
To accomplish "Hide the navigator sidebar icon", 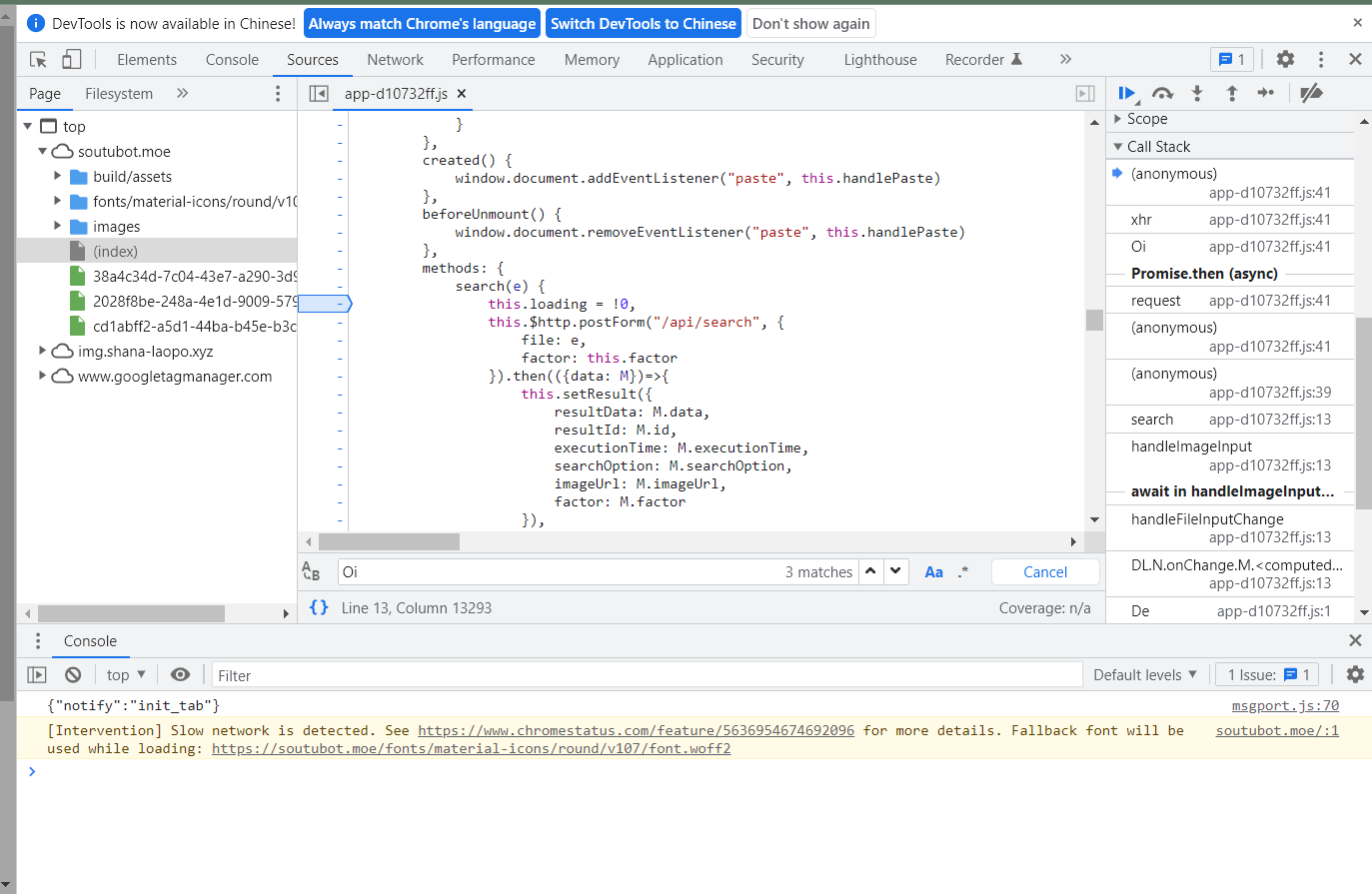I will pyautogui.click(x=319, y=94).
